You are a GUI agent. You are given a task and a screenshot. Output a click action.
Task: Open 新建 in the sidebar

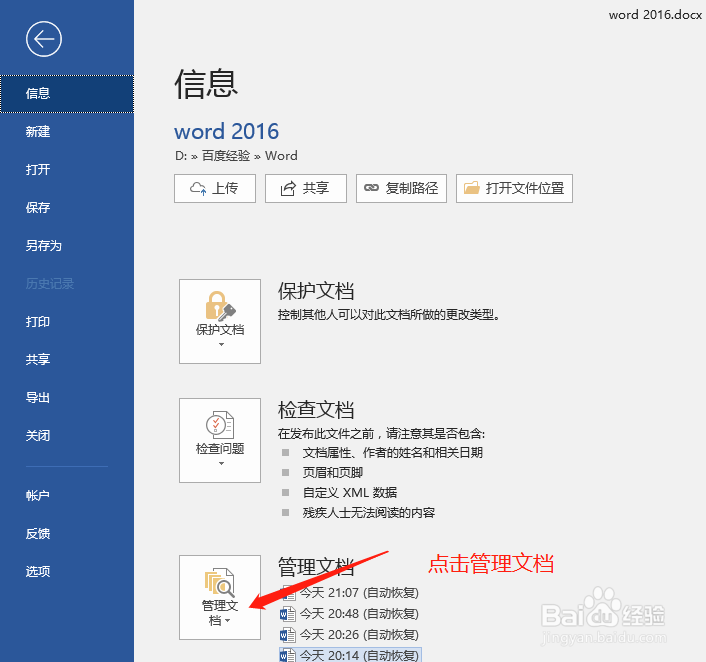coord(67,131)
